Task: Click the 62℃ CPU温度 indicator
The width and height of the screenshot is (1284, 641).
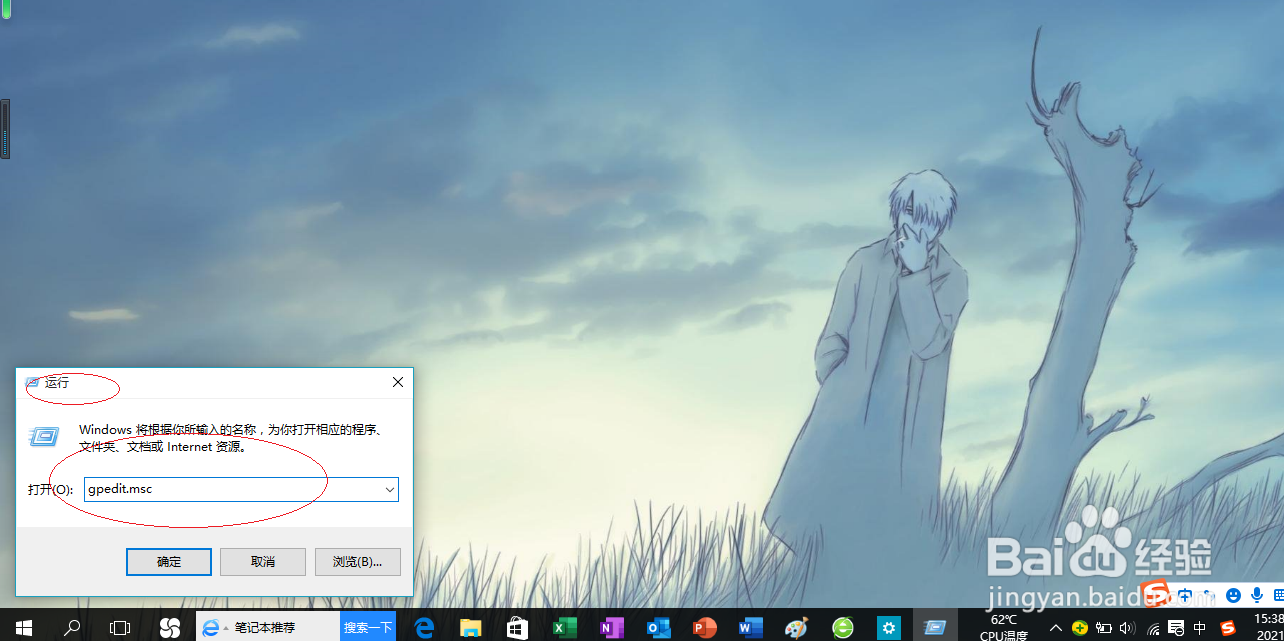Action: pyautogui.click(x=1003, y=627)
